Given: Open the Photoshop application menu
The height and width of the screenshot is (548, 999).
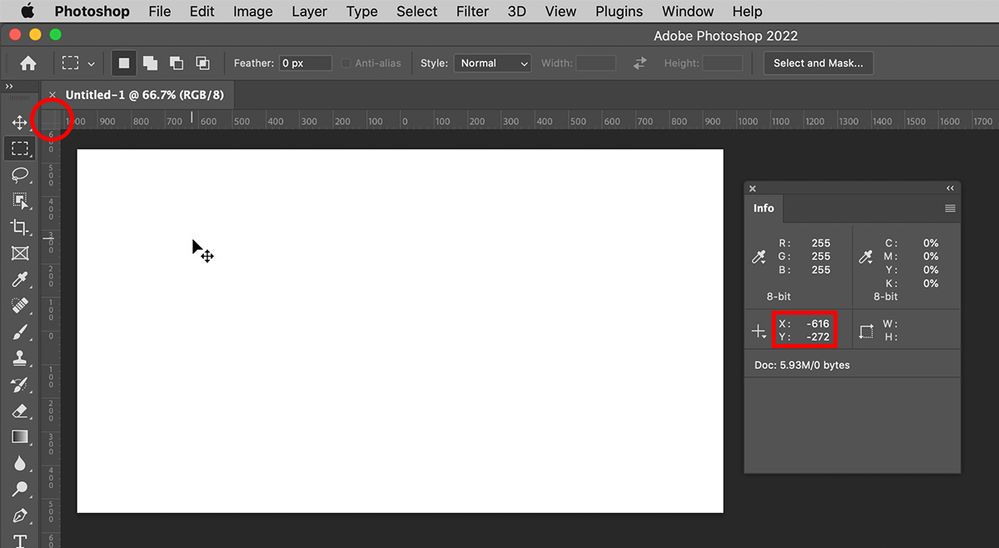Looking at the screenshot, I should pos(92,11).
